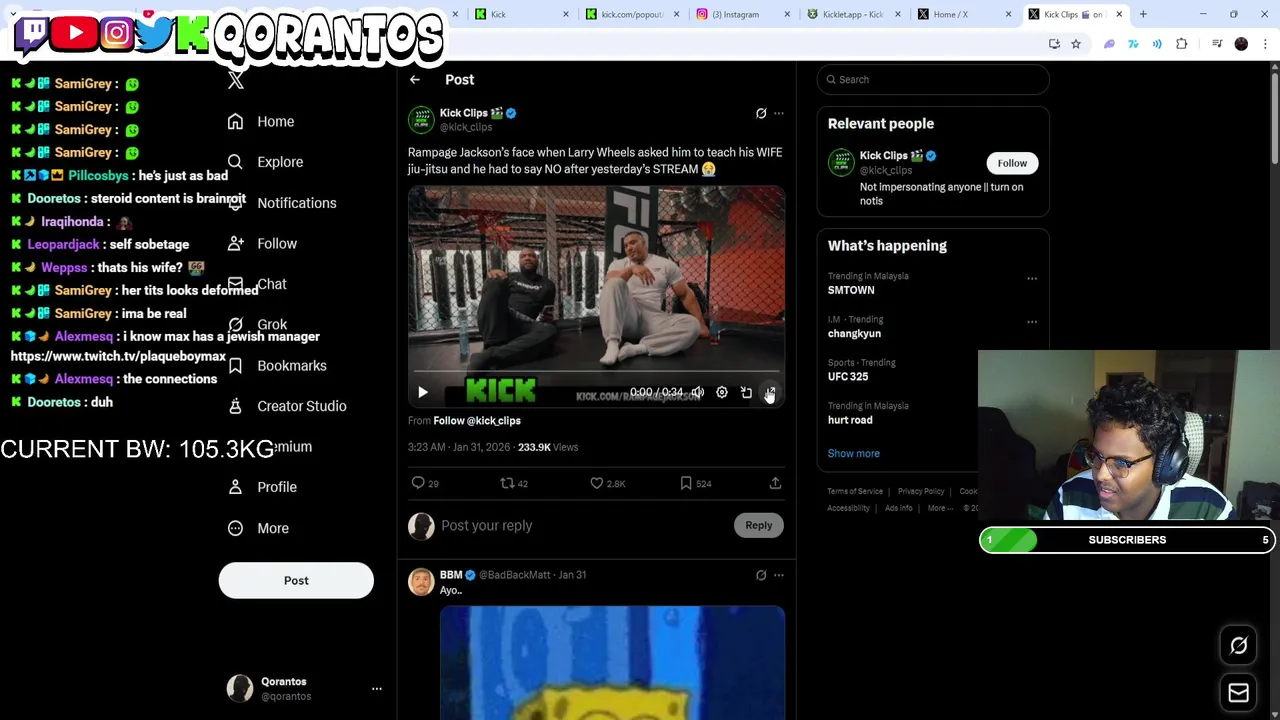Open Kick Clips profile avatar on post

421,119
